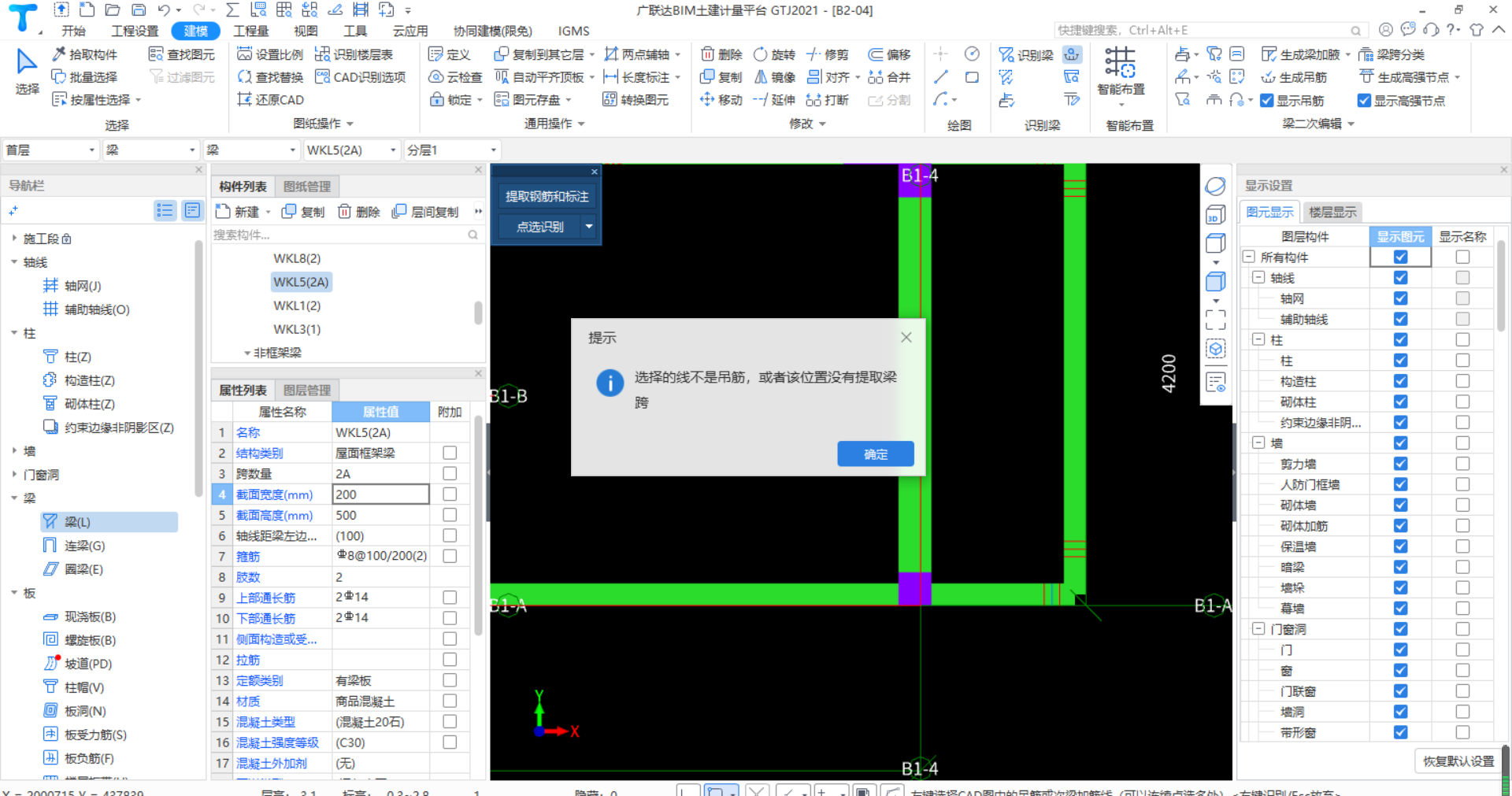This screenshot has width=1512, height=796.
Task: Expand the 门窗洞 node in navigation tree
Action: click(x=14, y=475)
